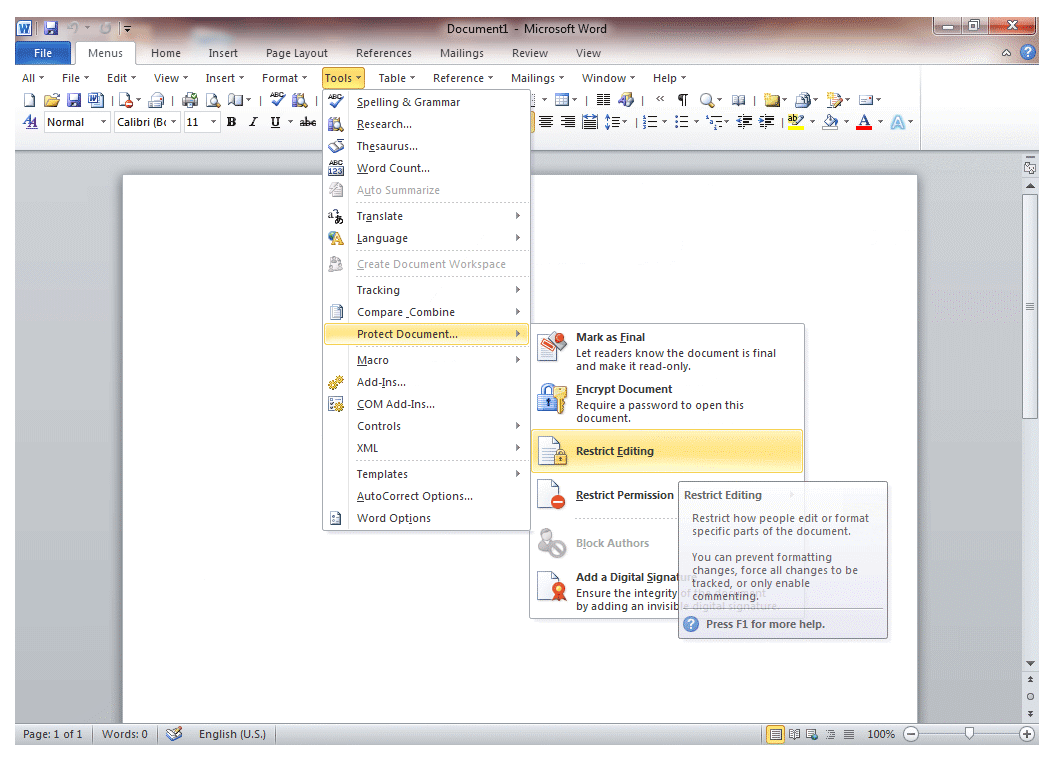Click the Word Help question mark icon

click(1028, 52)
